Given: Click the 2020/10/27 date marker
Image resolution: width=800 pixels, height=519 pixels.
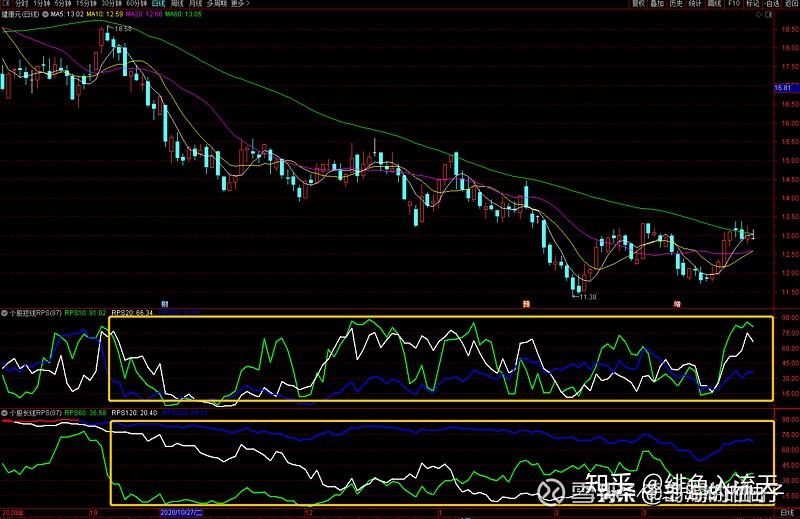Looking at the screenshot, I should [x=181, y=512].
